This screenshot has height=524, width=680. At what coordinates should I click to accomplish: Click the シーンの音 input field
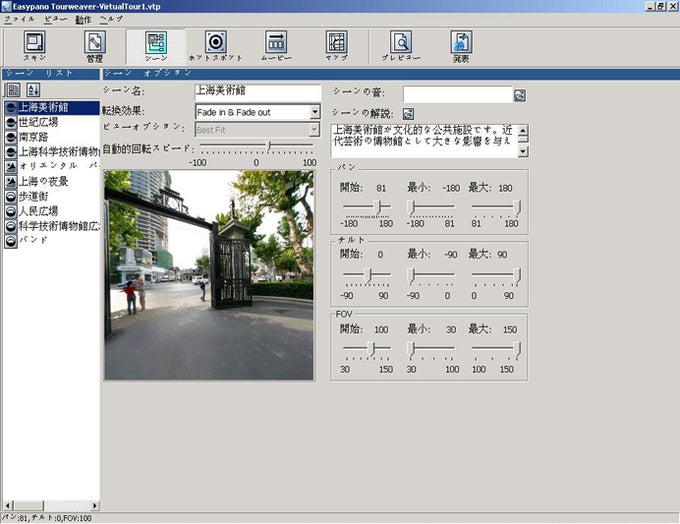(458, 94)
